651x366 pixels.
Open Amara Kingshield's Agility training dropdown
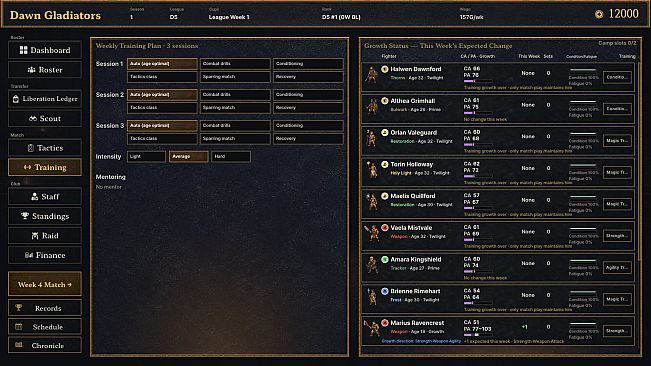pos(617,268)
